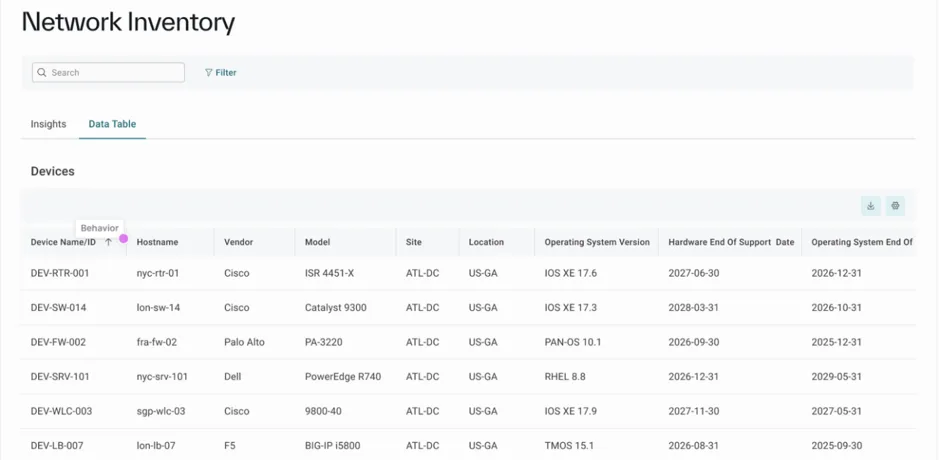Click US-GA location in DEV-SRV-101 row
Viewport: 940px width, 460px height.
[x=483, y=377]
